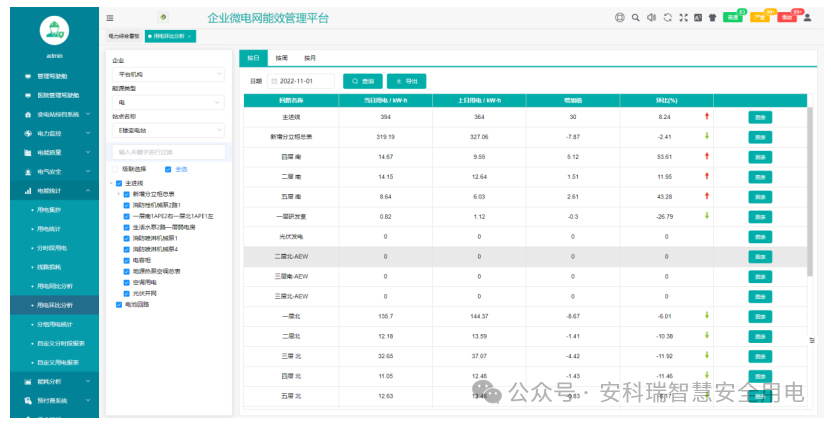This screenshot has width=831, height=425.
Task: Uncheck the 电容柜 checkbox
Action: [x=126, y=260]
